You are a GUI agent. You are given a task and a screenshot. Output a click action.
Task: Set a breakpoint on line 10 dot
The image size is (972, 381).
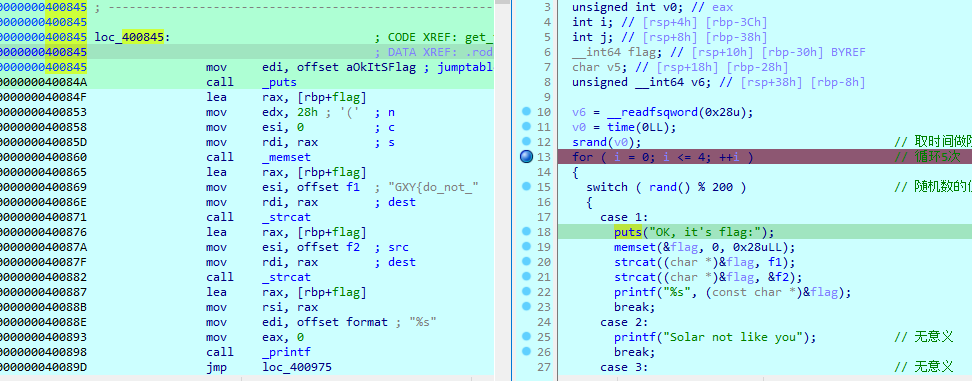(x=526, y=112)
